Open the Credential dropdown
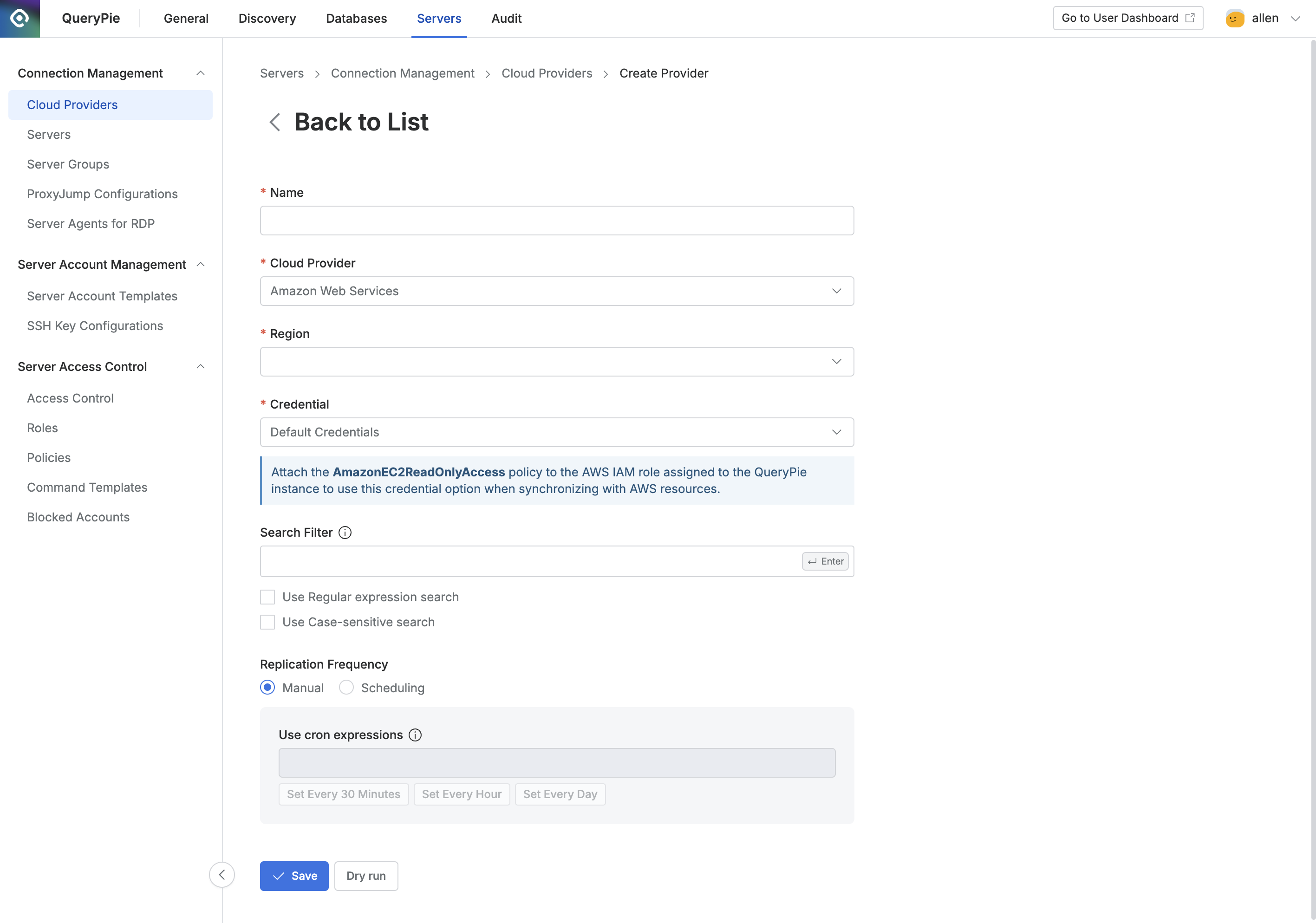Image resolution: width=1316 pixels, height=923 pixels. tap(557, 432)
